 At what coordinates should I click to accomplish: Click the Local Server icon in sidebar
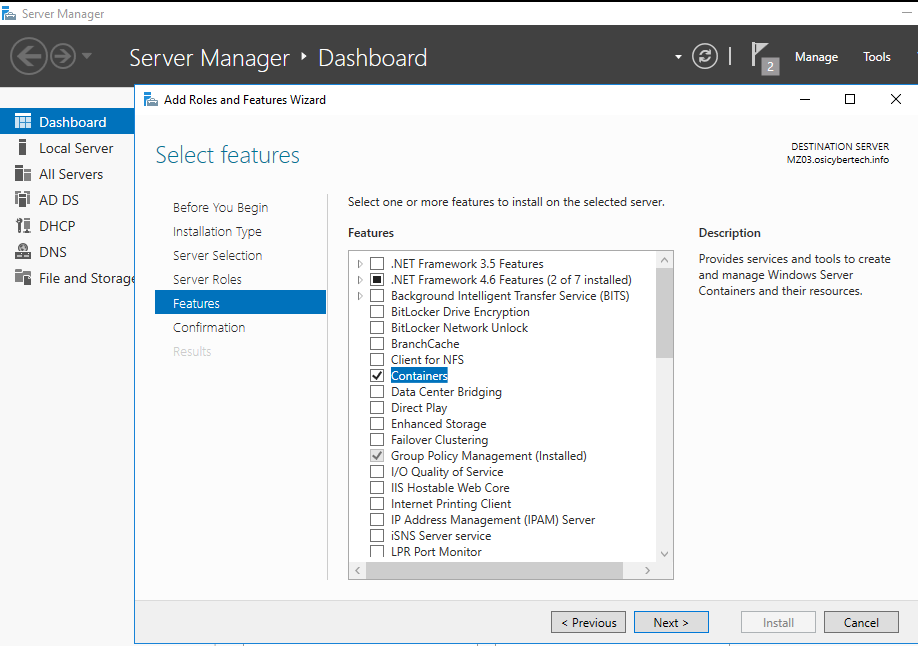[x=23, y=148]
